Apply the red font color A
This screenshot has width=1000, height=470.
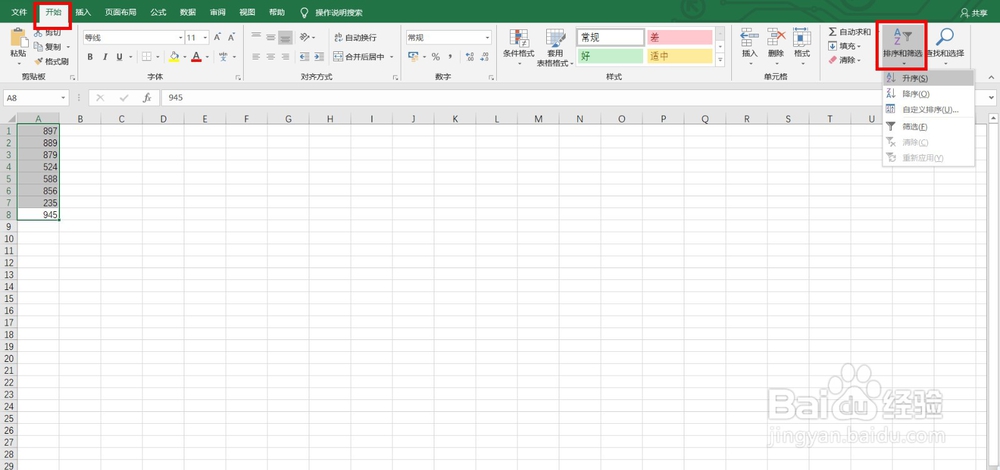click(x=196, y=57)
